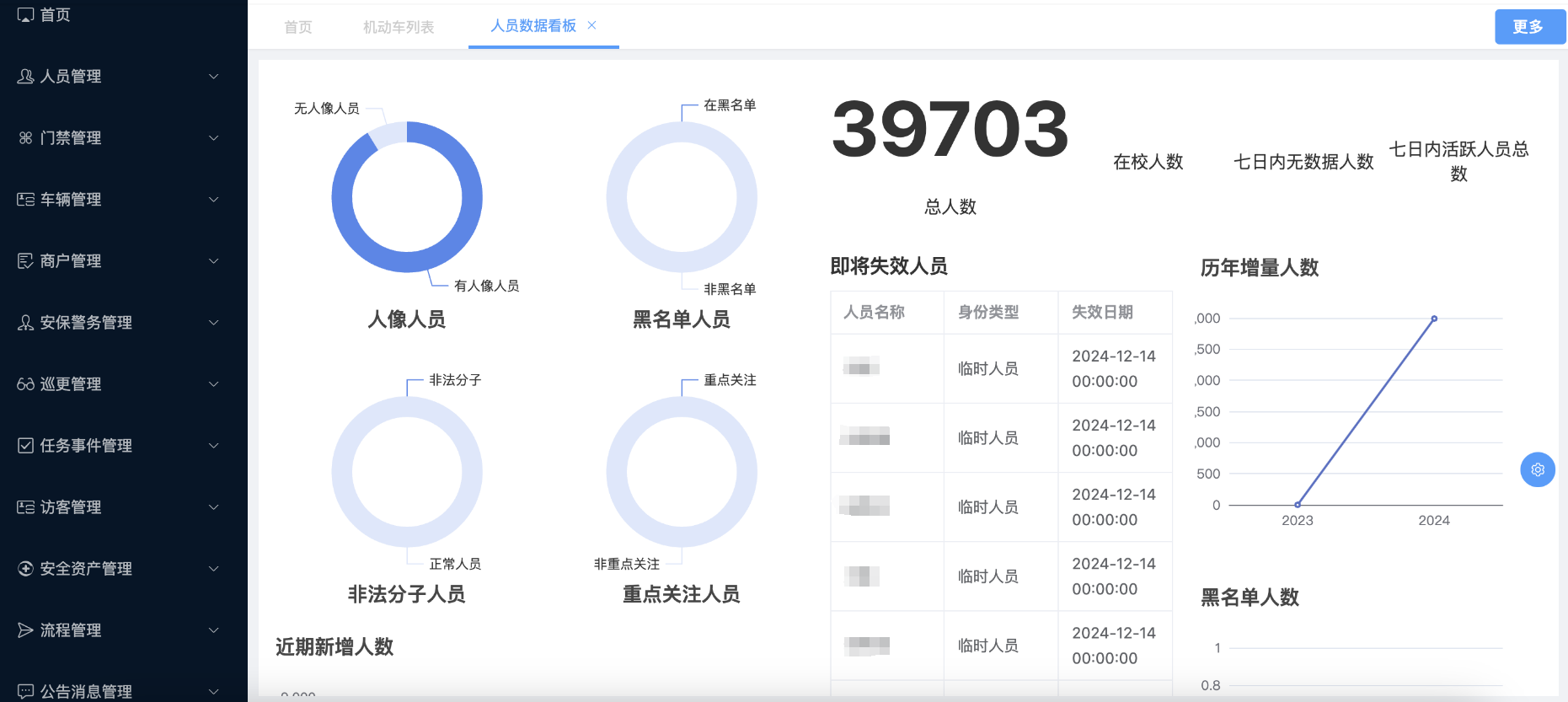
Task: Click the 人员管理 people icon
Action: (25, 77)
